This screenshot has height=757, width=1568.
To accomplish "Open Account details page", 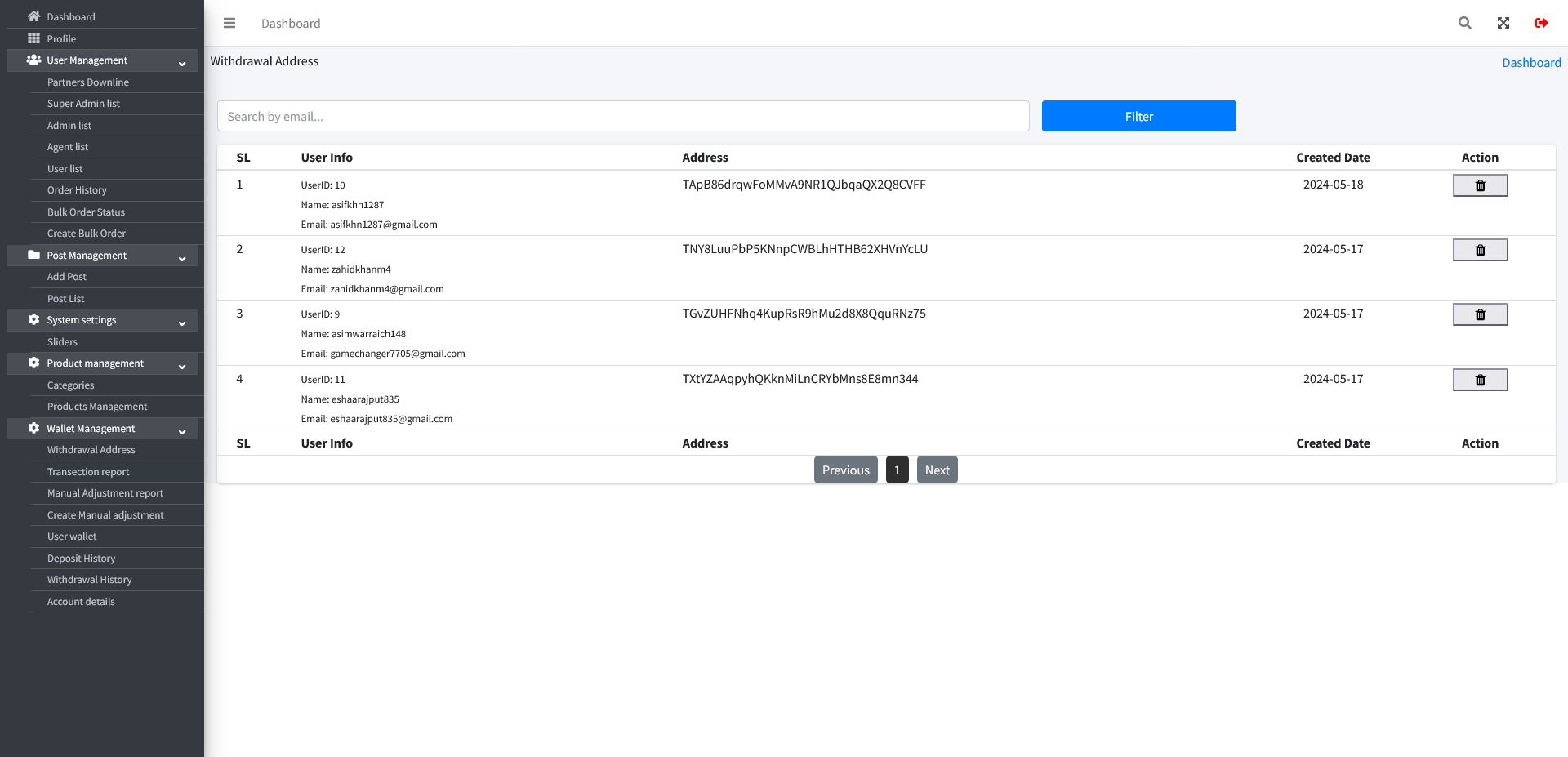I will pyautogui.click(x=81, y=602).
